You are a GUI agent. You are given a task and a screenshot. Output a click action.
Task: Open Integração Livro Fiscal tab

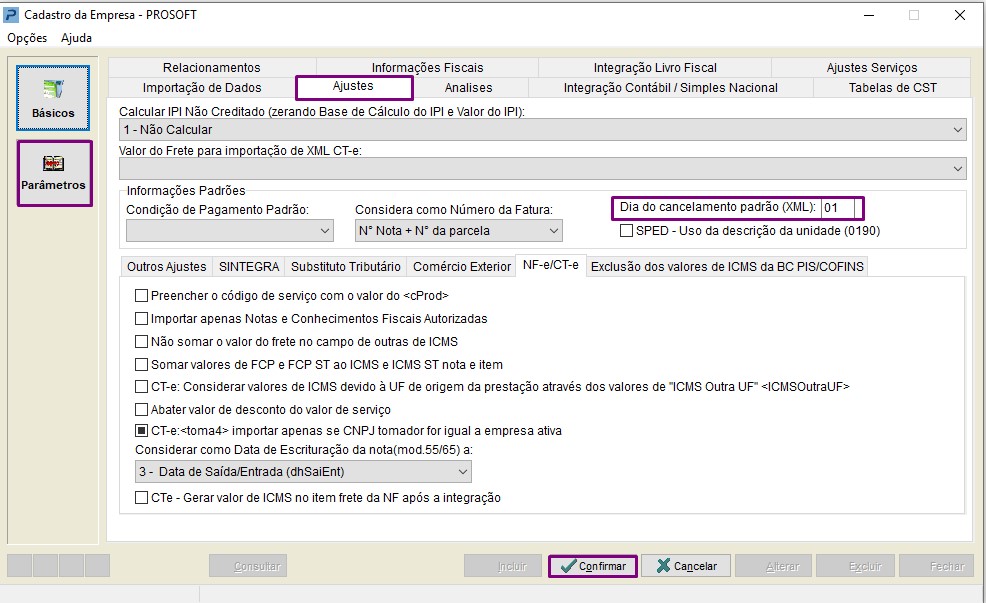[x=655, y=67]
